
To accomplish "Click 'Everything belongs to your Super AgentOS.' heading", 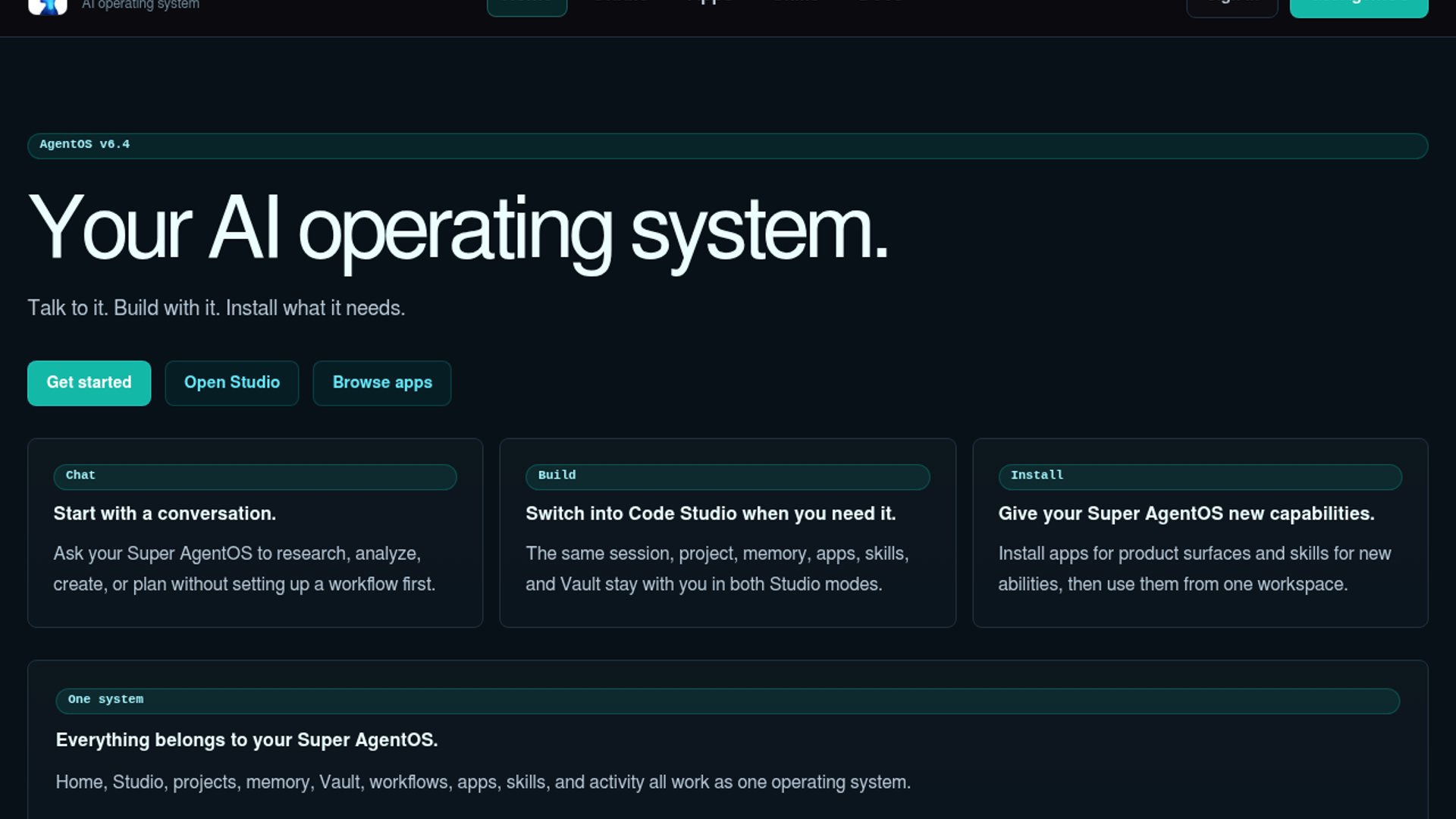I will (246, 740).
